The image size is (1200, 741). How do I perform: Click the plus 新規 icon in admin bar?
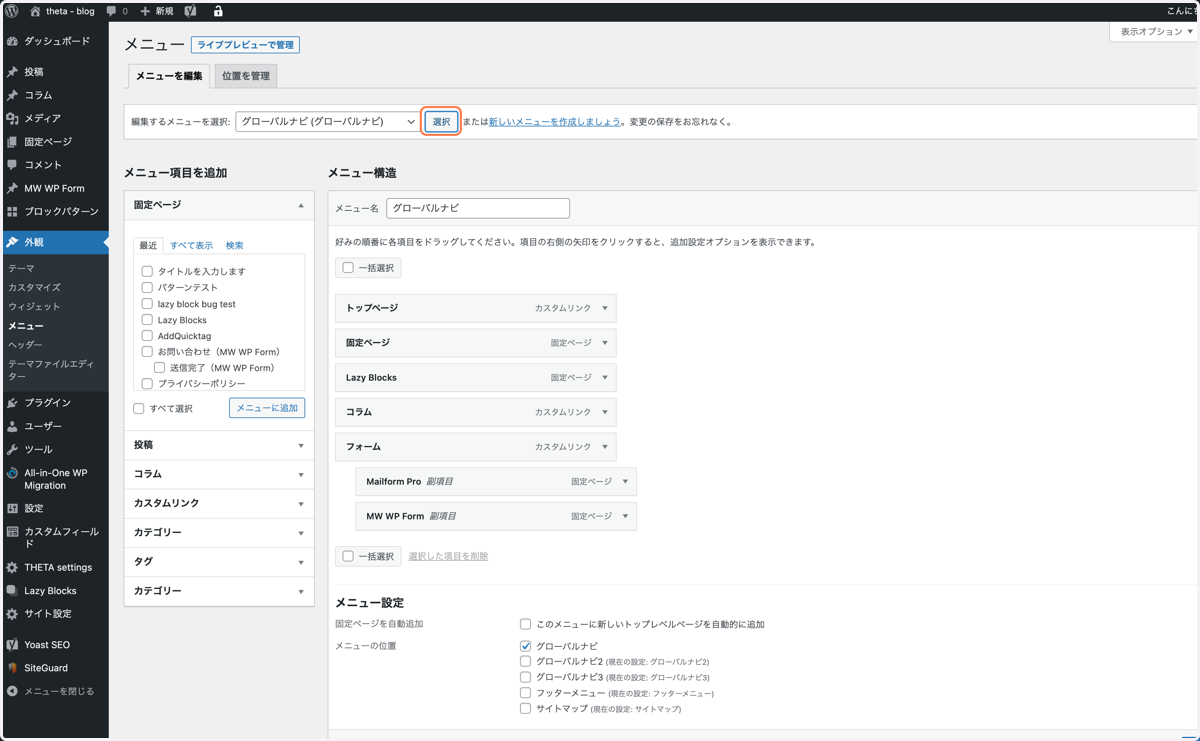click(x=145, y=11)
